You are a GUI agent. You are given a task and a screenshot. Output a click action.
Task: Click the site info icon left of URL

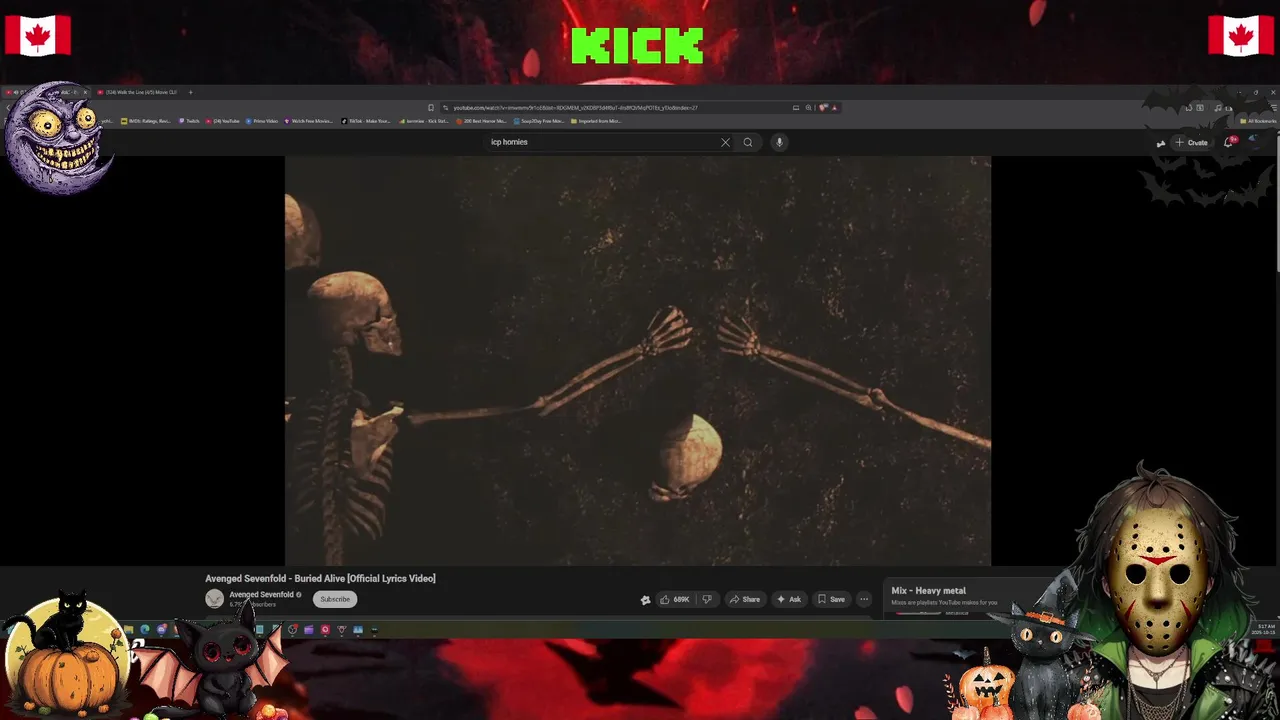[445, 107]
